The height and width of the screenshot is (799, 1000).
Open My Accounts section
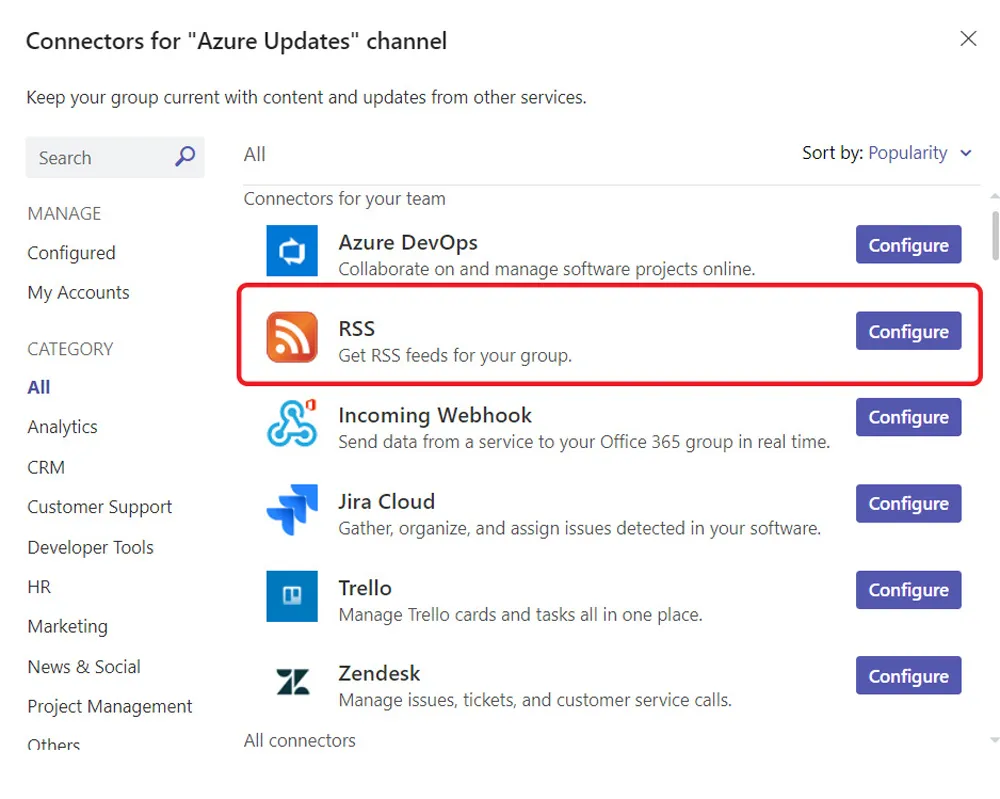pos(78,293)
